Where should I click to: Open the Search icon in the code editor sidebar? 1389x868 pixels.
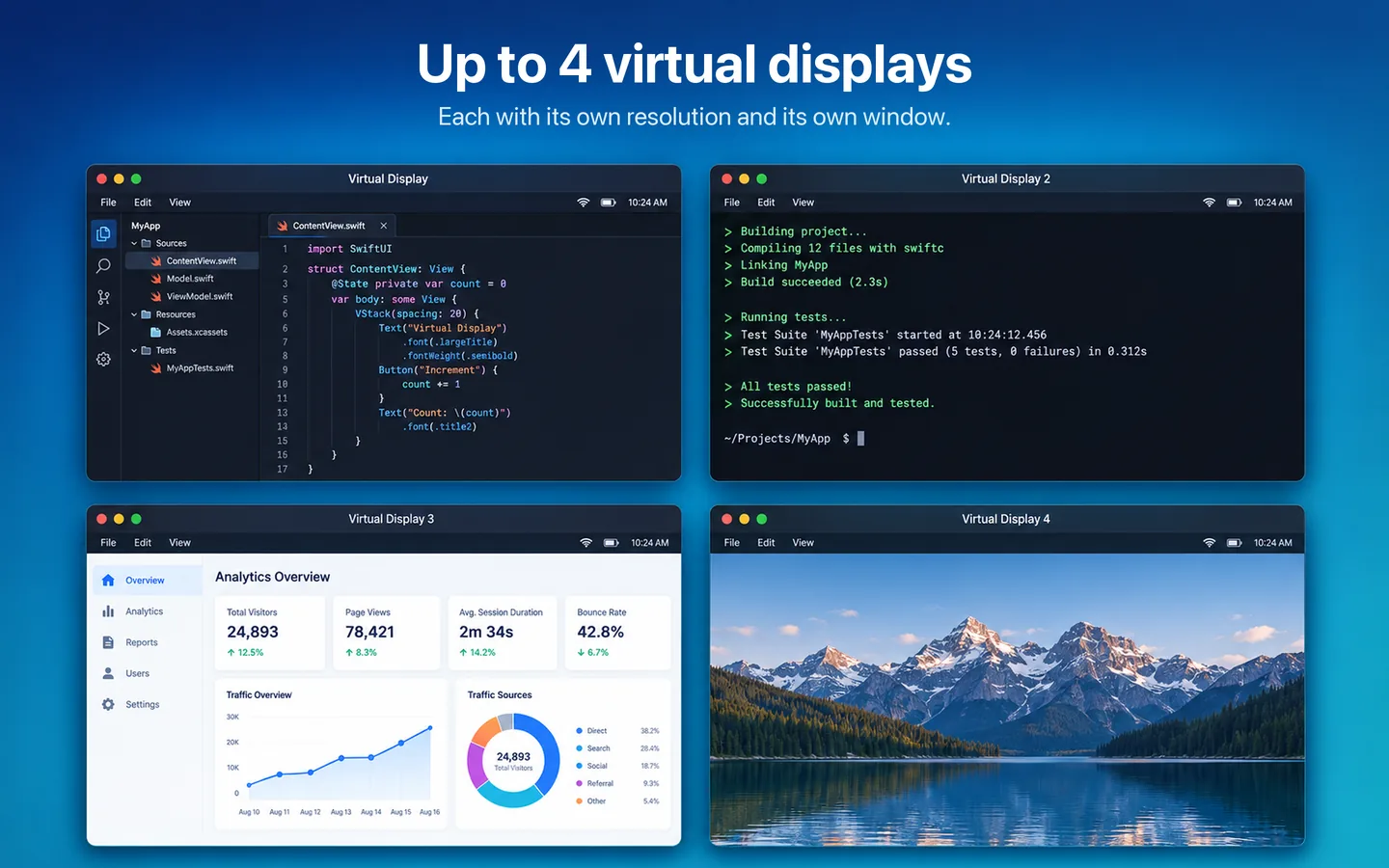[x=103, y=266]
